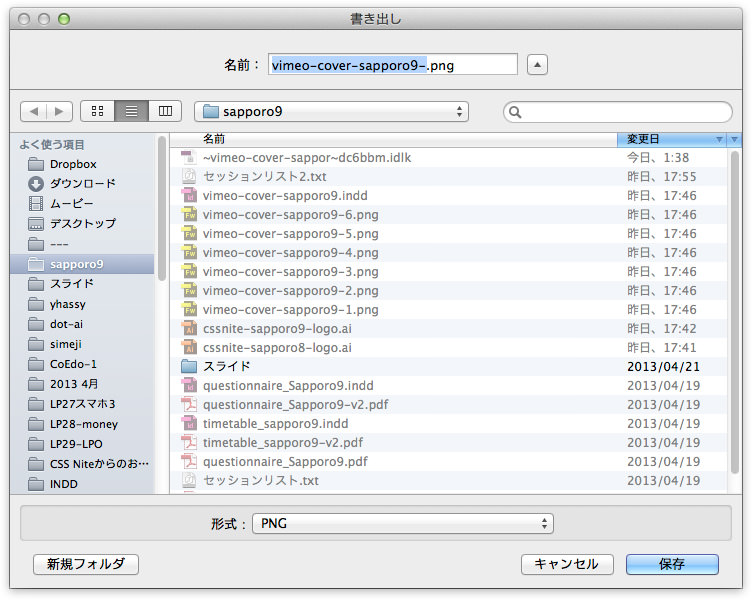The image size is (752, 600).
Task: Open ムービー in the sidebar
Action: point(82,204)
